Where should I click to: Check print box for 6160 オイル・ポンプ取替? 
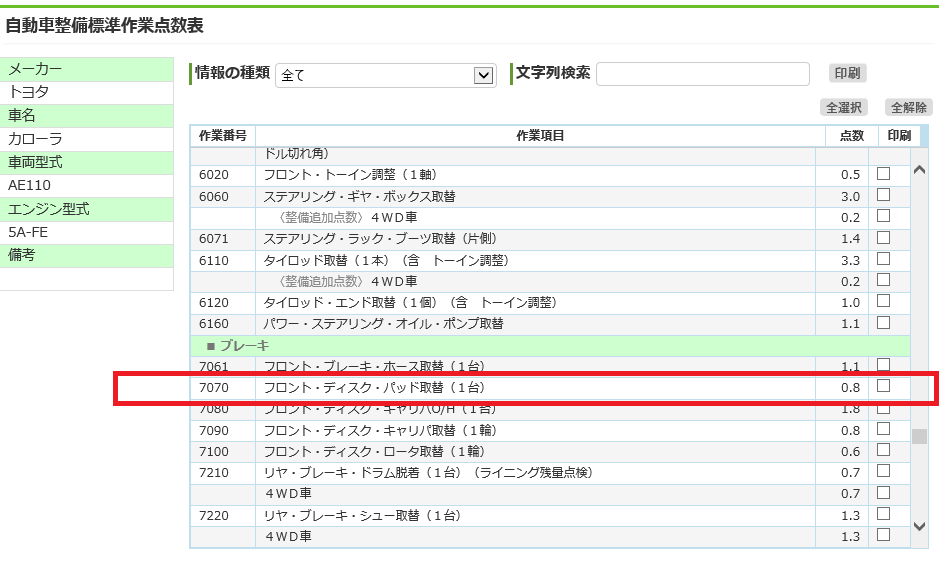(x=883, y=322)
